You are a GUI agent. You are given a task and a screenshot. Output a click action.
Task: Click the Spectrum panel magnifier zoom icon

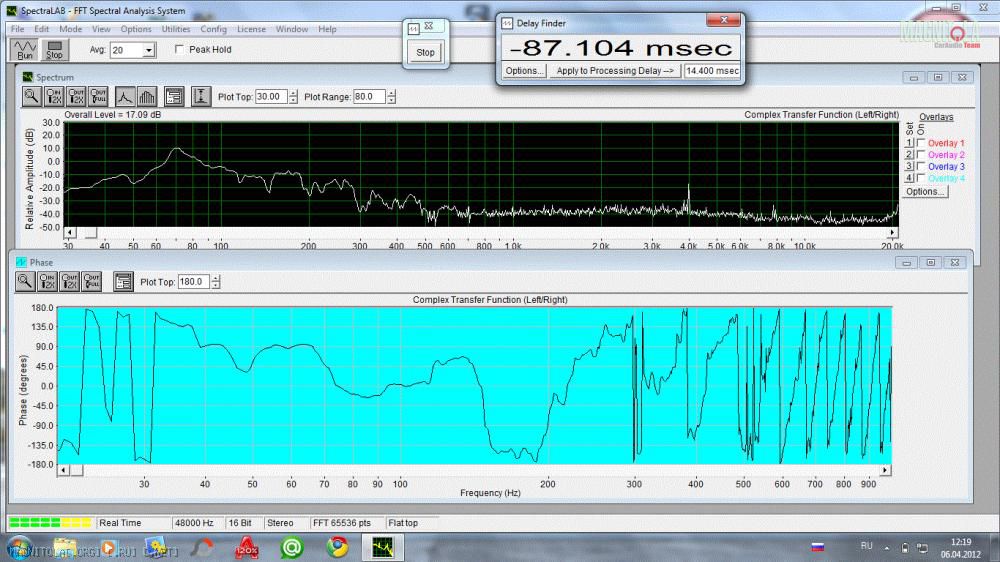pos(30,96)
